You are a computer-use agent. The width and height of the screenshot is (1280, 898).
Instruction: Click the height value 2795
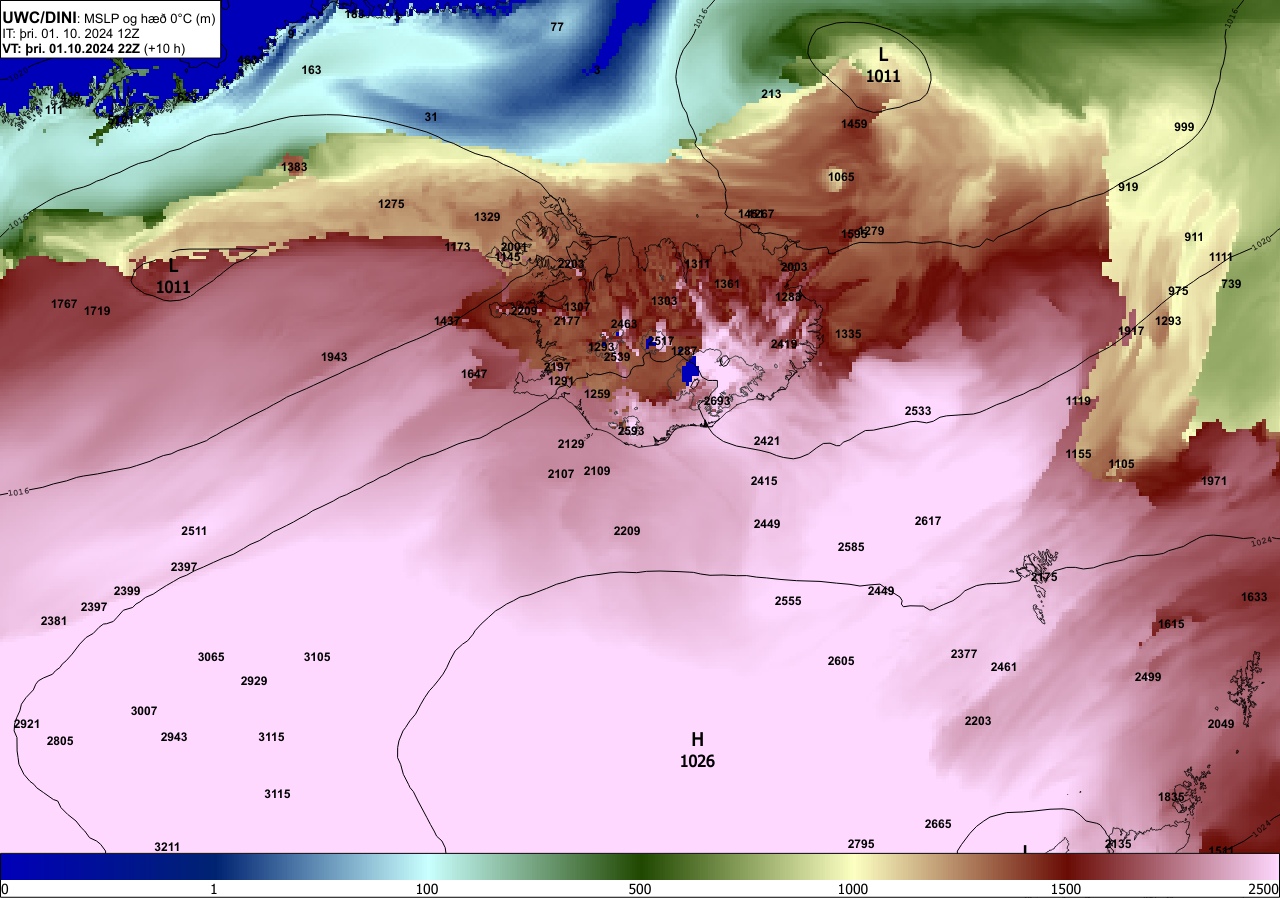(x=861, y=844)
